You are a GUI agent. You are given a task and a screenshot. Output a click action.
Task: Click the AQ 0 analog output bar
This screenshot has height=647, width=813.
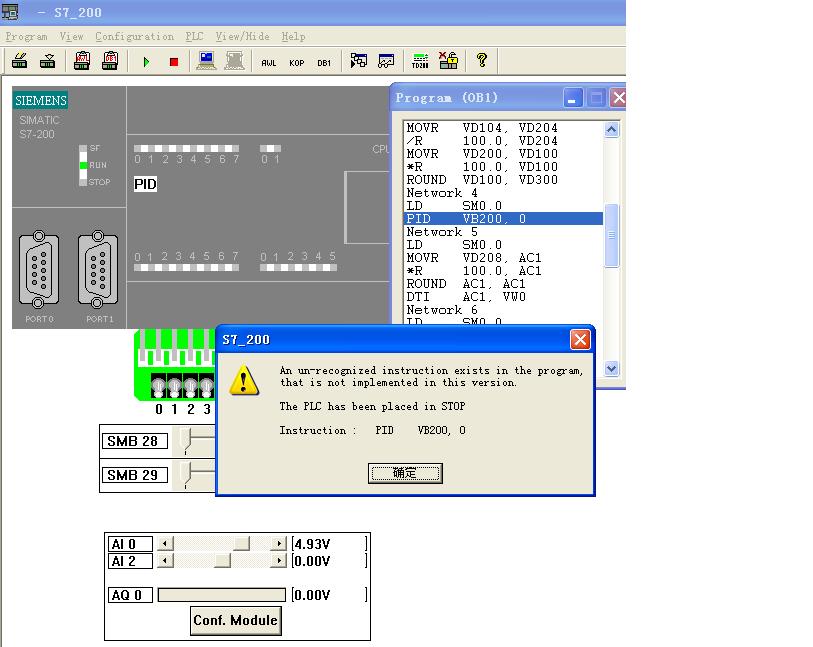point(221,595)
